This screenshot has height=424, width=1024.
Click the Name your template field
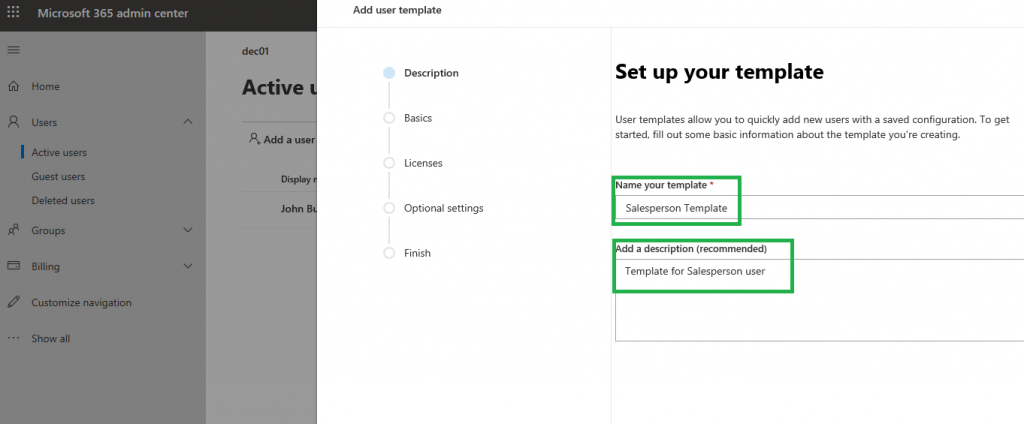click(820, 207)
